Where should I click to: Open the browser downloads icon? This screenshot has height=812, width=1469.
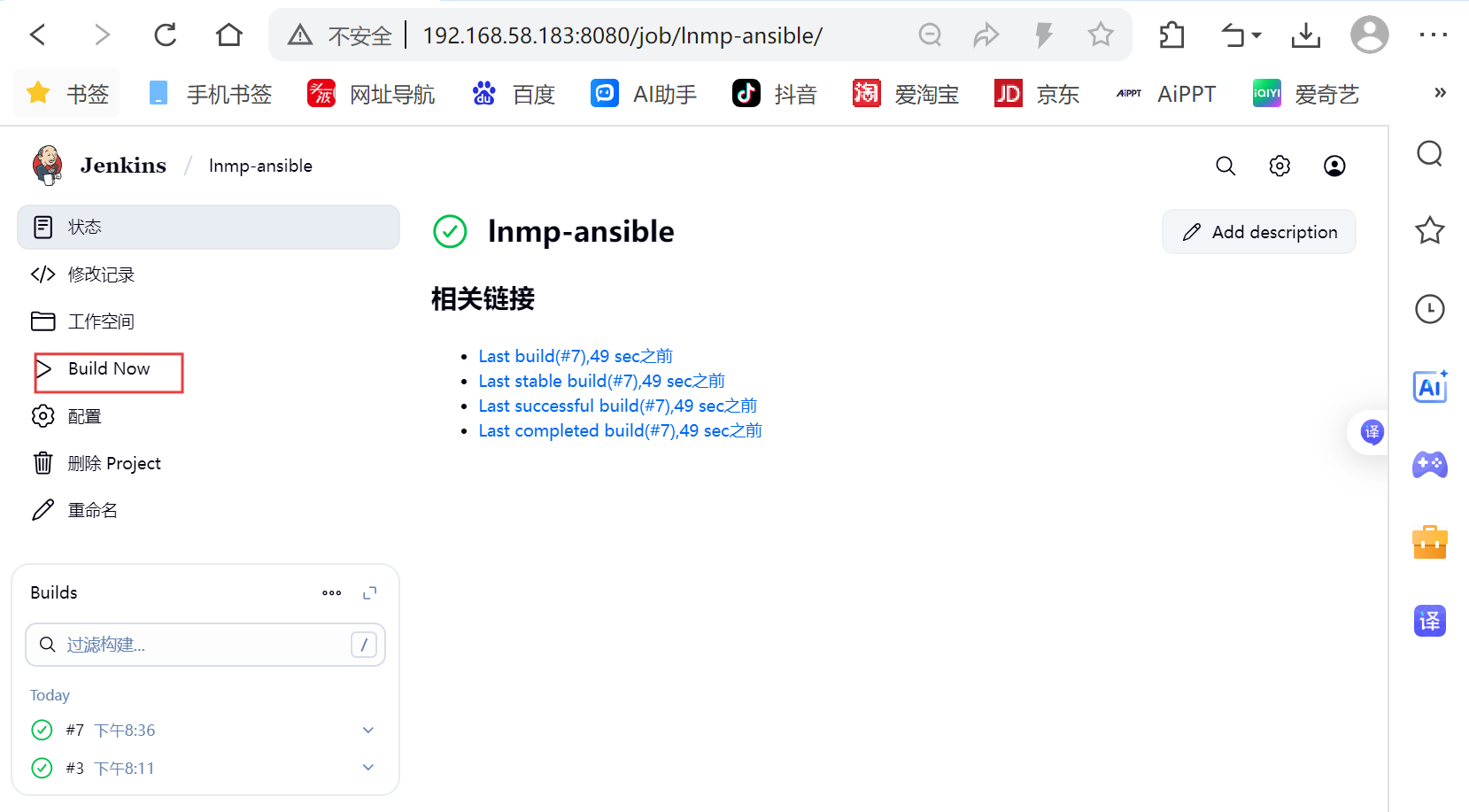pyautogui.click(x=1305, y=35)
